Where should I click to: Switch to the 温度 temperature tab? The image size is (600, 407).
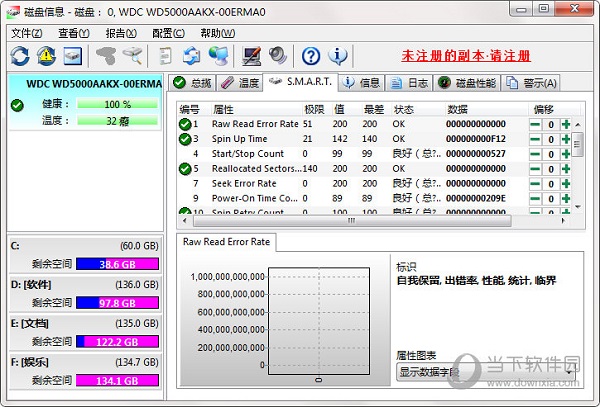click(240, 83)
